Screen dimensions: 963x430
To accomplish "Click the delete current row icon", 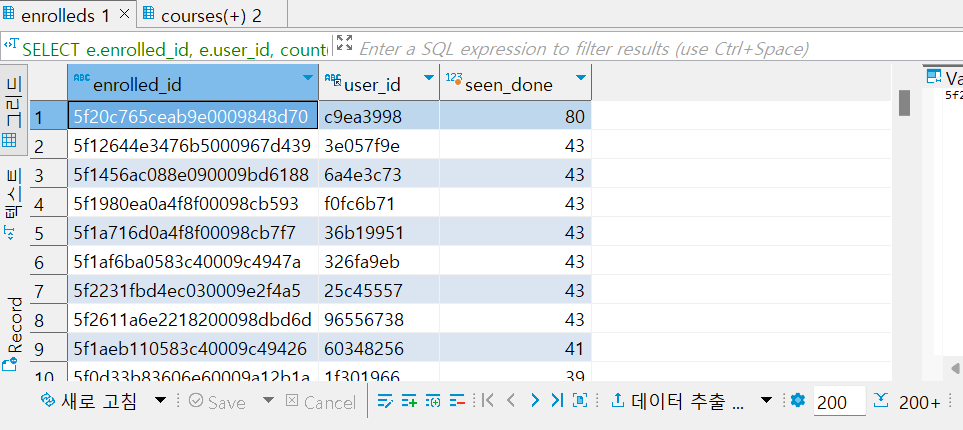I will pos(457,401).
